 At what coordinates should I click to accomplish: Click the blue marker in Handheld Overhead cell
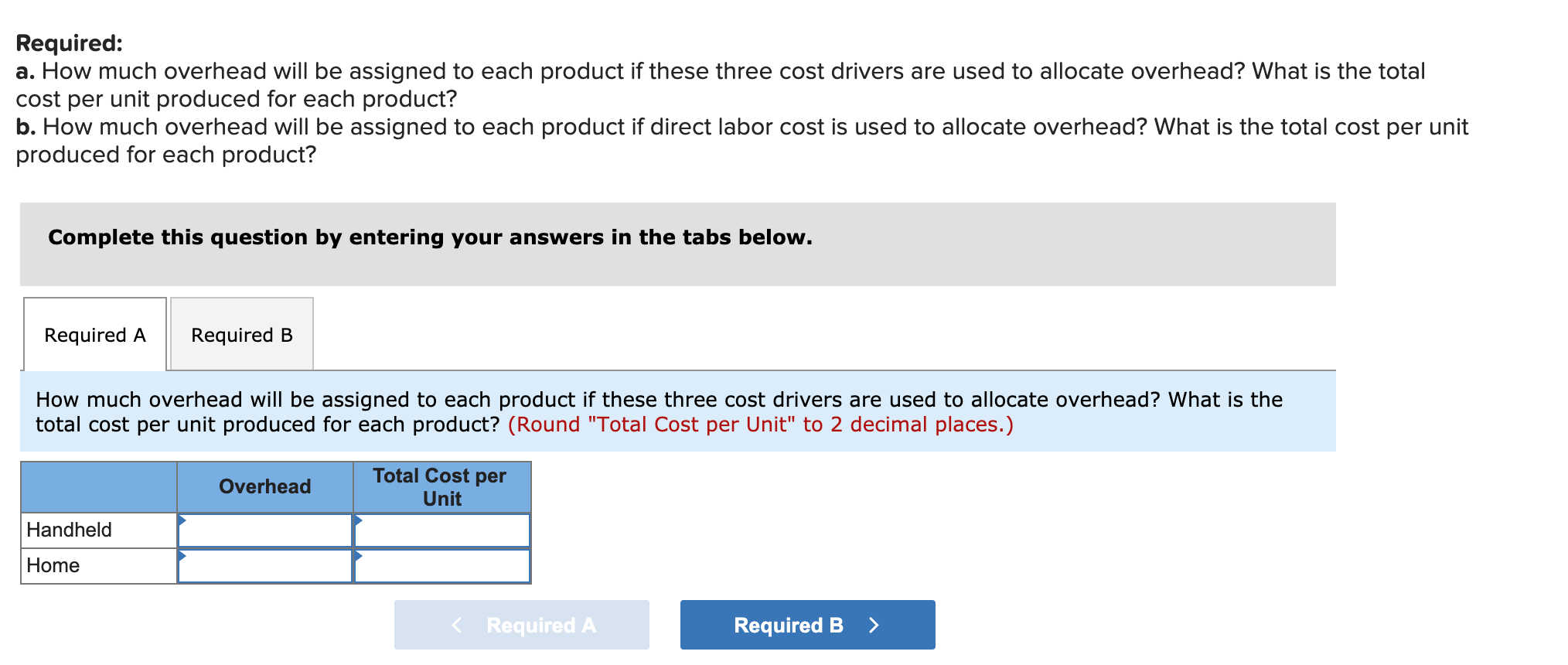point(183,520)
